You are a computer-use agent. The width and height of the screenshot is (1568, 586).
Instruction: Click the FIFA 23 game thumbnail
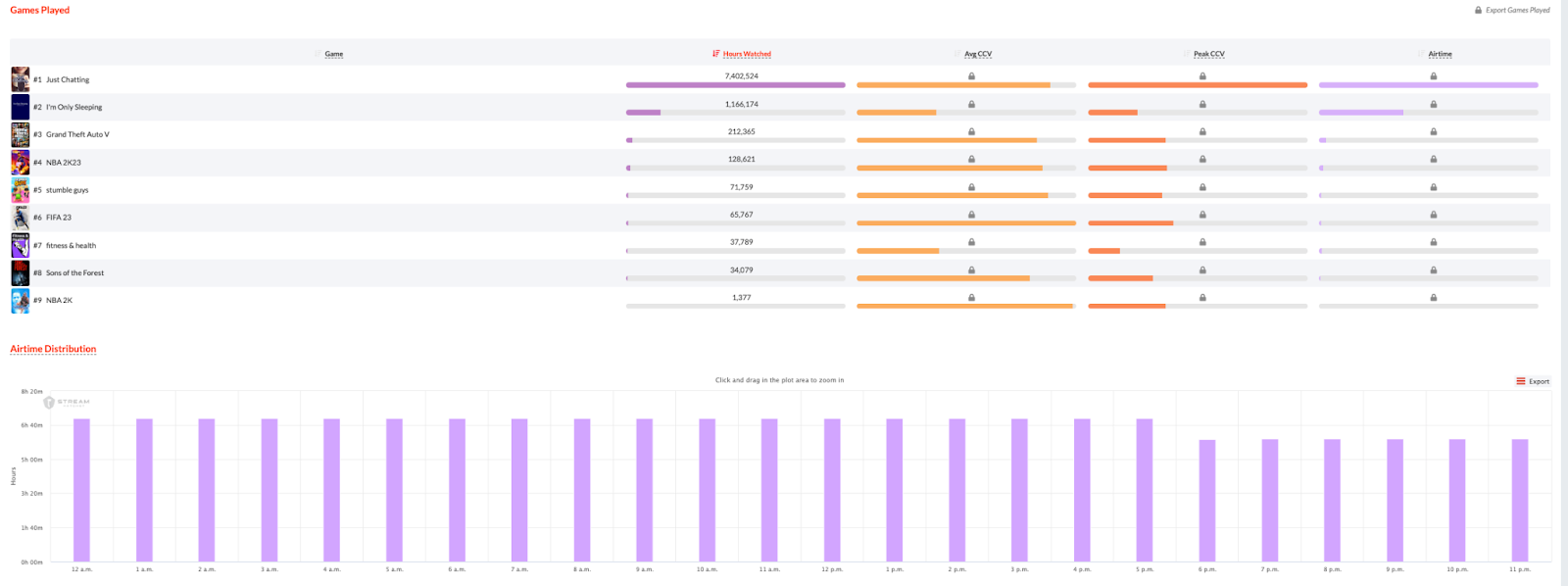[21, 218]
